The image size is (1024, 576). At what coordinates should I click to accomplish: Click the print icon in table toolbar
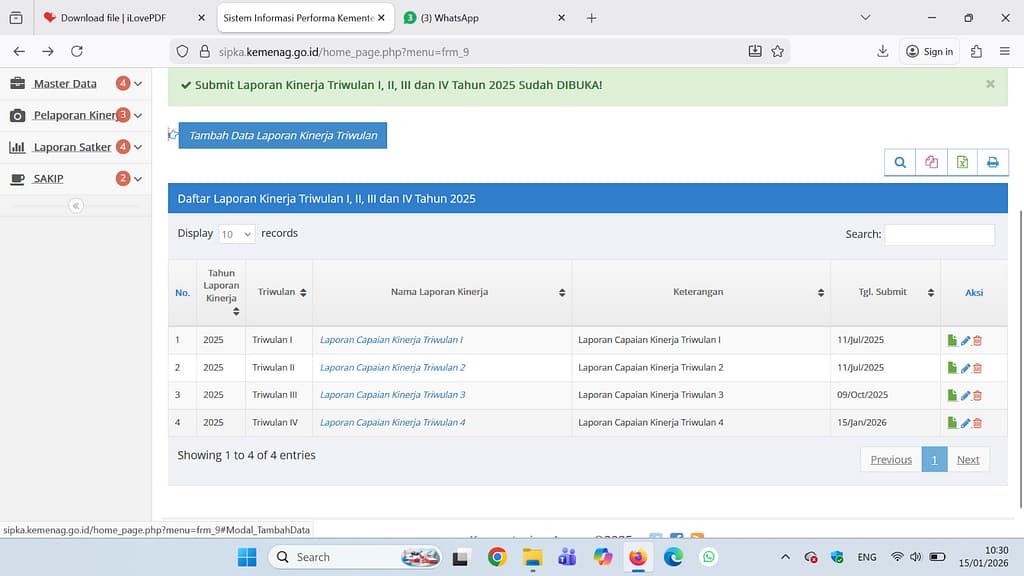pyautogui.click(x=993, y=162)
